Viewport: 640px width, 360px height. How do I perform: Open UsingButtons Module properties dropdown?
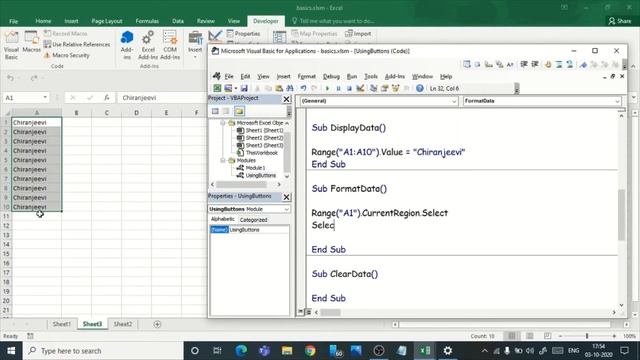[x=287, y=209]
